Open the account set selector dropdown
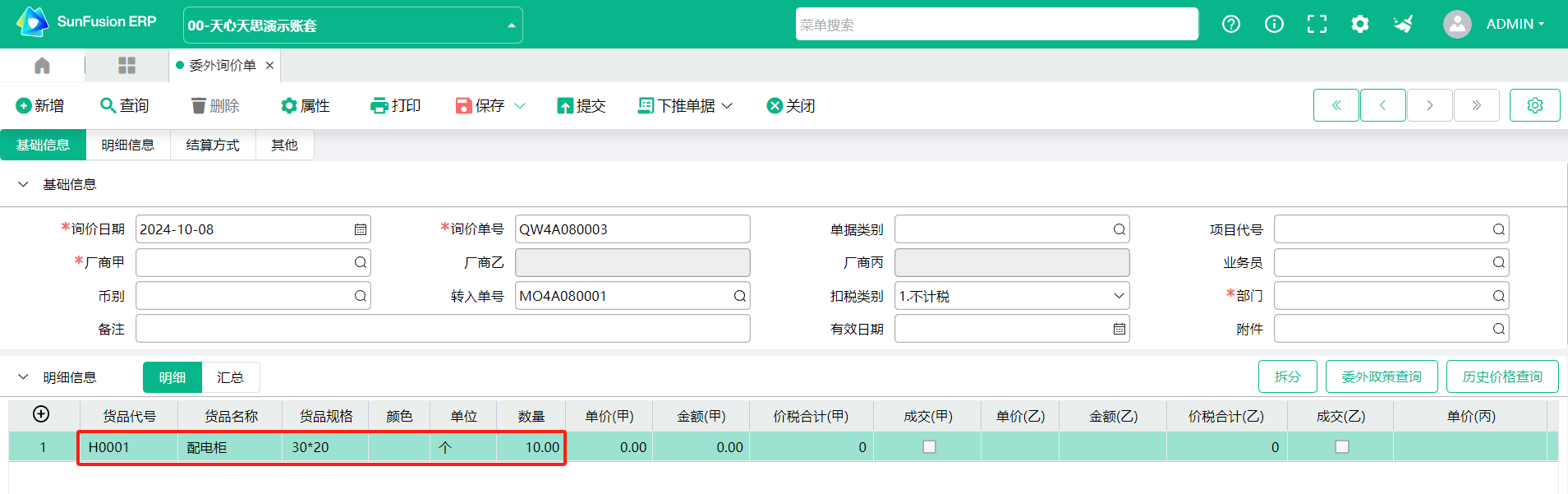This screenshot has width=1568, height=494. tap(352, 25)
